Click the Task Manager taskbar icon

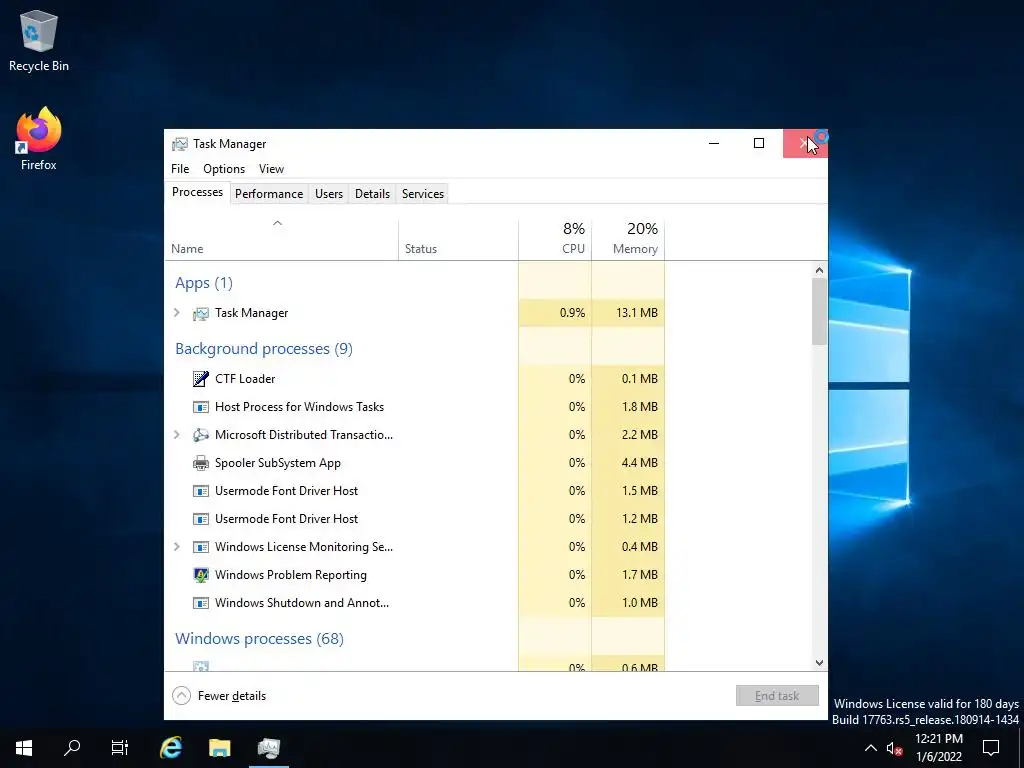268,748
